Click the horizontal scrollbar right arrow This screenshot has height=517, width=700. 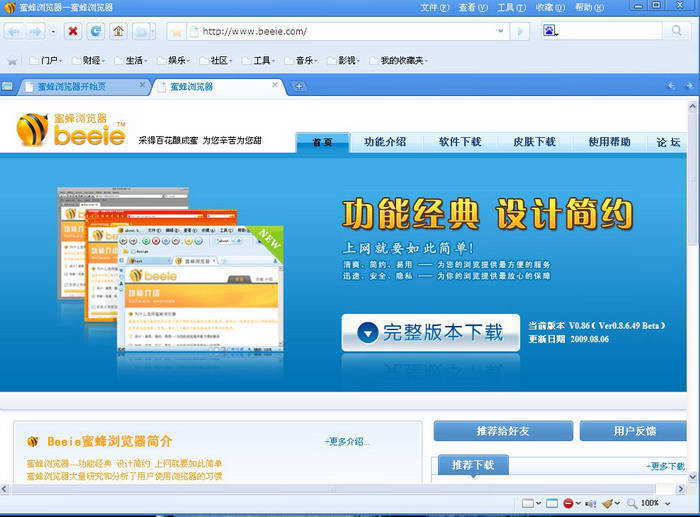coord(680,489)
